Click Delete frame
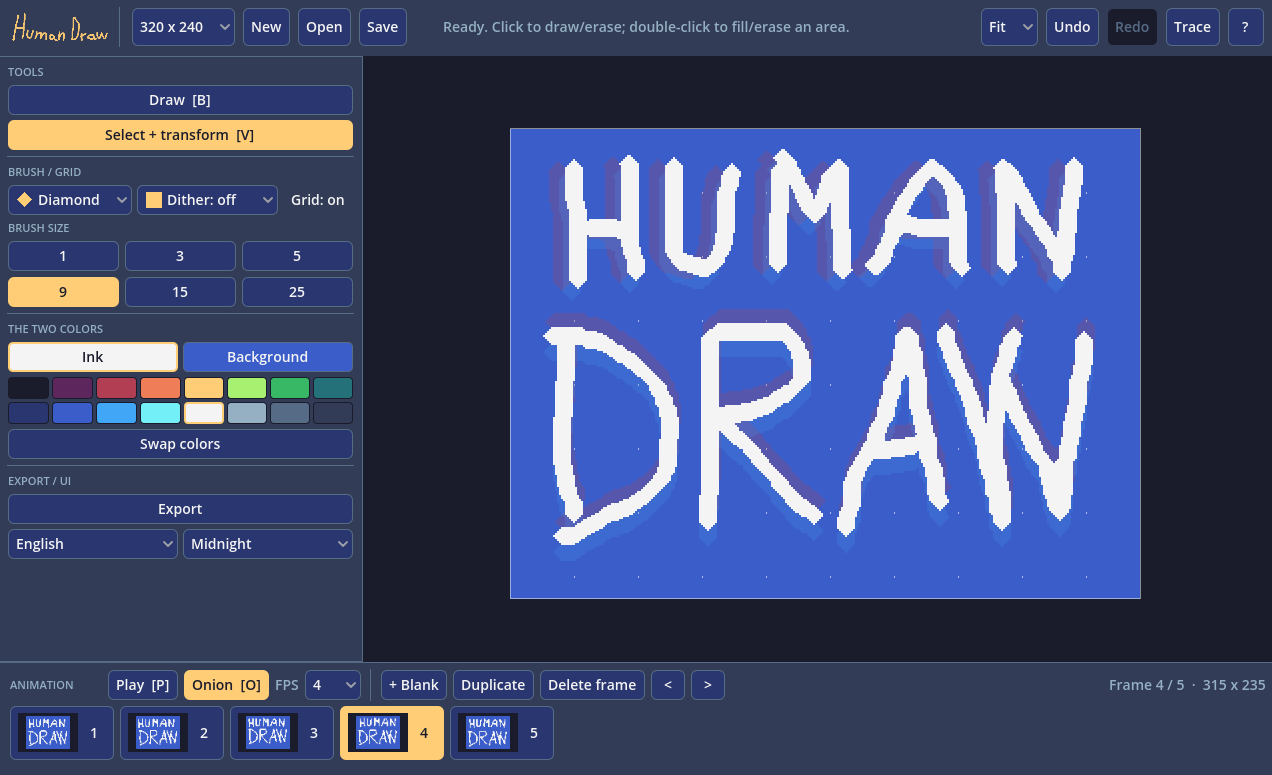 592,685
